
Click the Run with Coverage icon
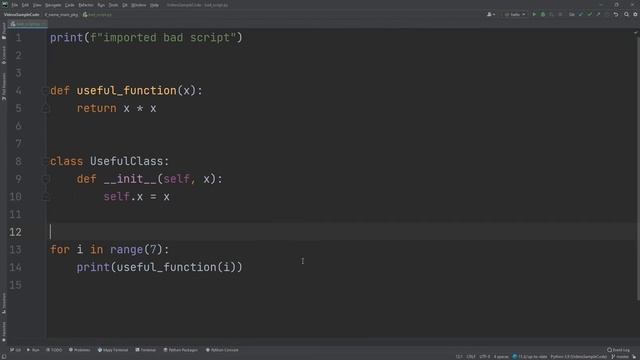(x=551, y=15)
